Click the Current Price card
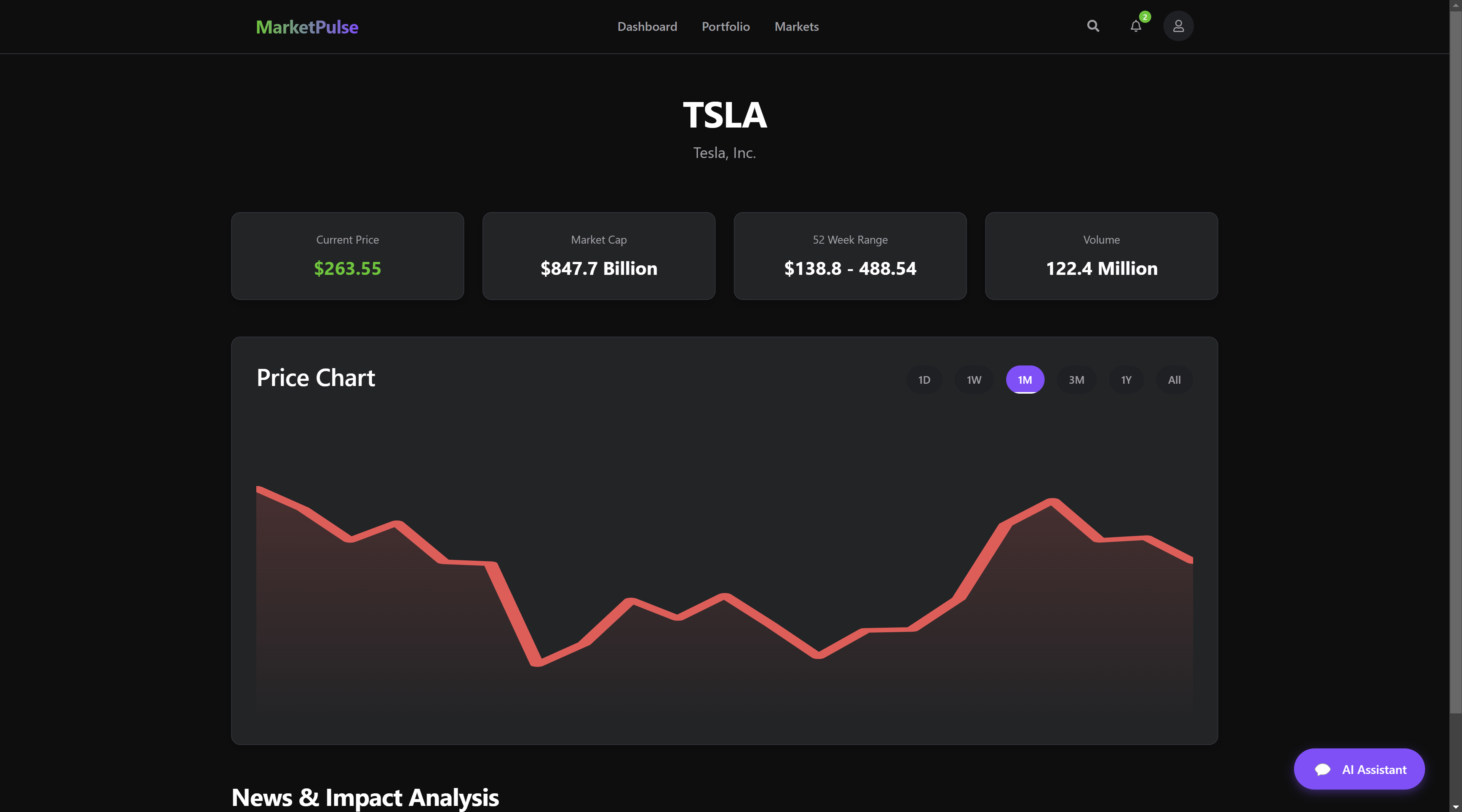Screen dimensions: 1462x812 [347, 256]
